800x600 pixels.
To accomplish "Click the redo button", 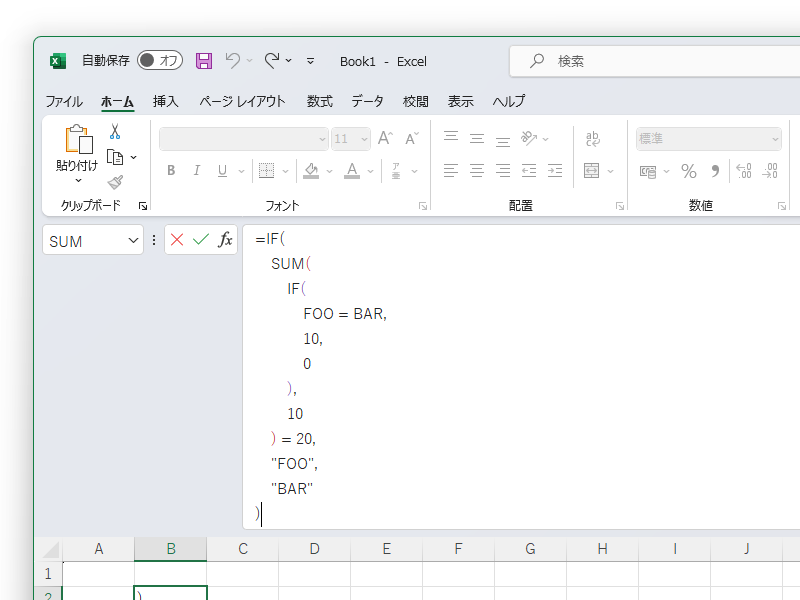I will point(270,60).
